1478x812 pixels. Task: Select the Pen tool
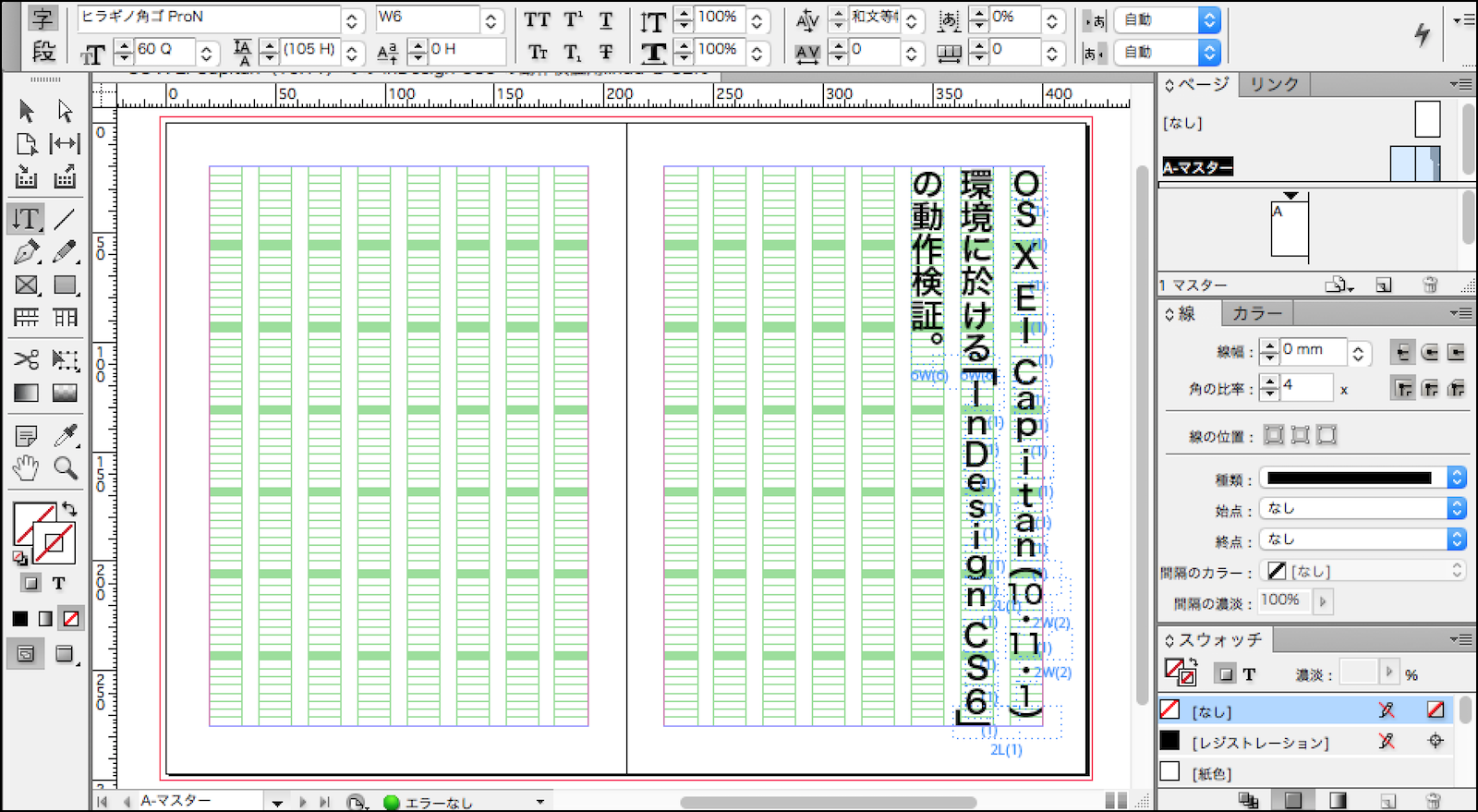pyautogui.click(x=27, y=251)
